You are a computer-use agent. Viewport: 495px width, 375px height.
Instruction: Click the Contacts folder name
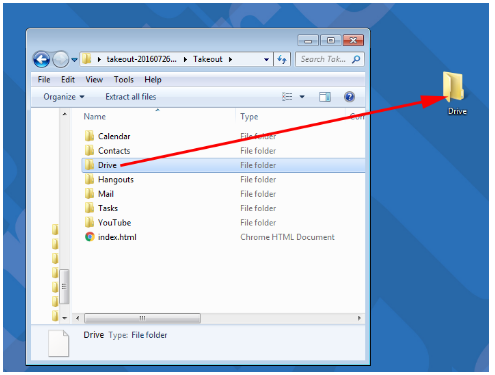coord(114,151)
